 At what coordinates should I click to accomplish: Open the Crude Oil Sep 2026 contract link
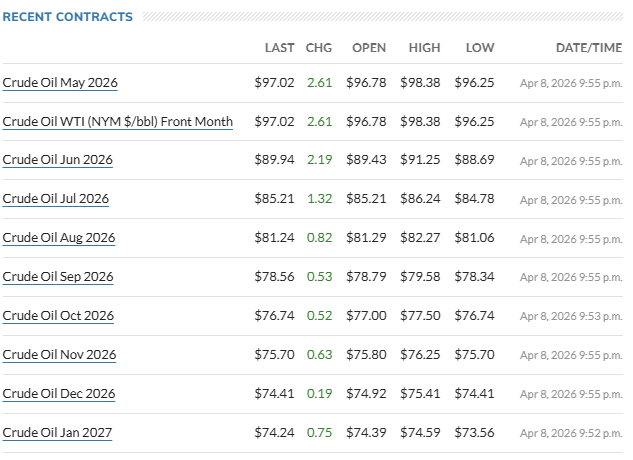[58, 277]
